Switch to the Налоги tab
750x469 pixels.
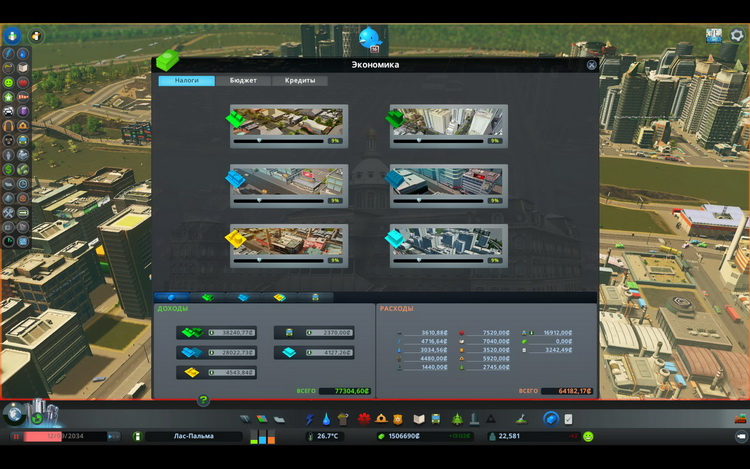coord(187,80)
